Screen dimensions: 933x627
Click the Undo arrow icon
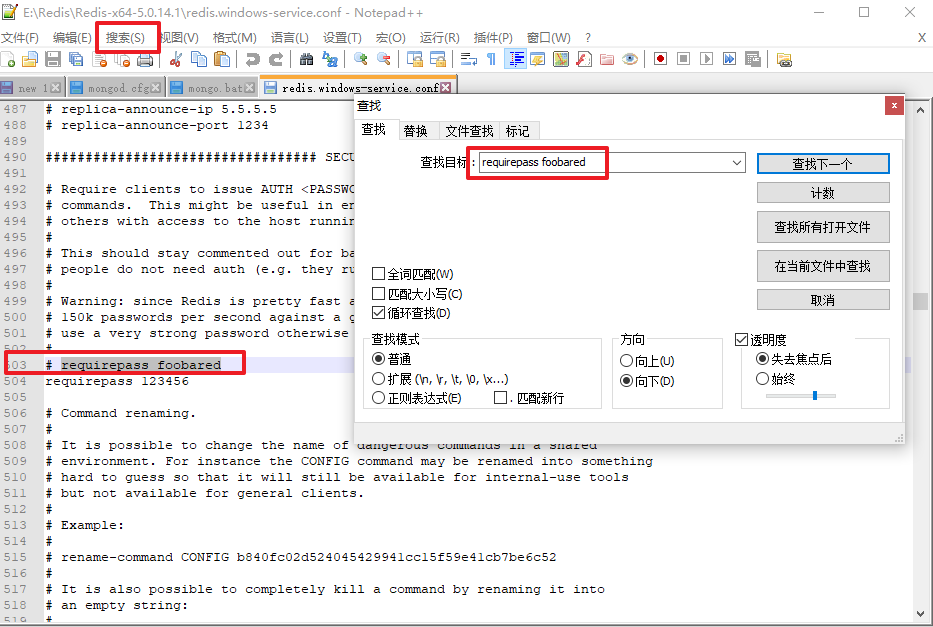(x=252, y=60)
